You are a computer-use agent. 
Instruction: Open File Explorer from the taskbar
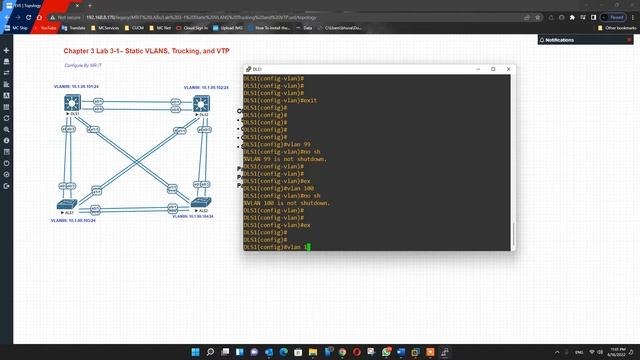tap(313, 352)
